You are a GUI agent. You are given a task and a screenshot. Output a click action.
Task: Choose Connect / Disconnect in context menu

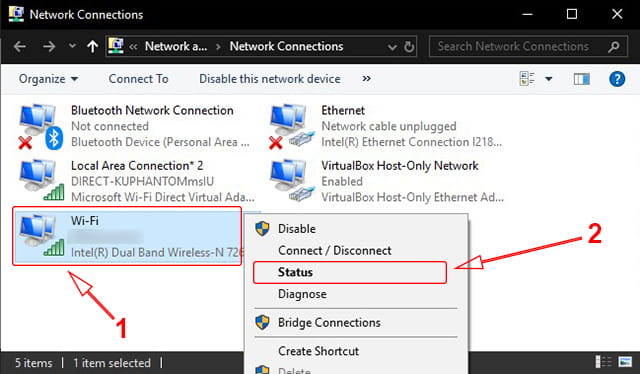(335, 250)
